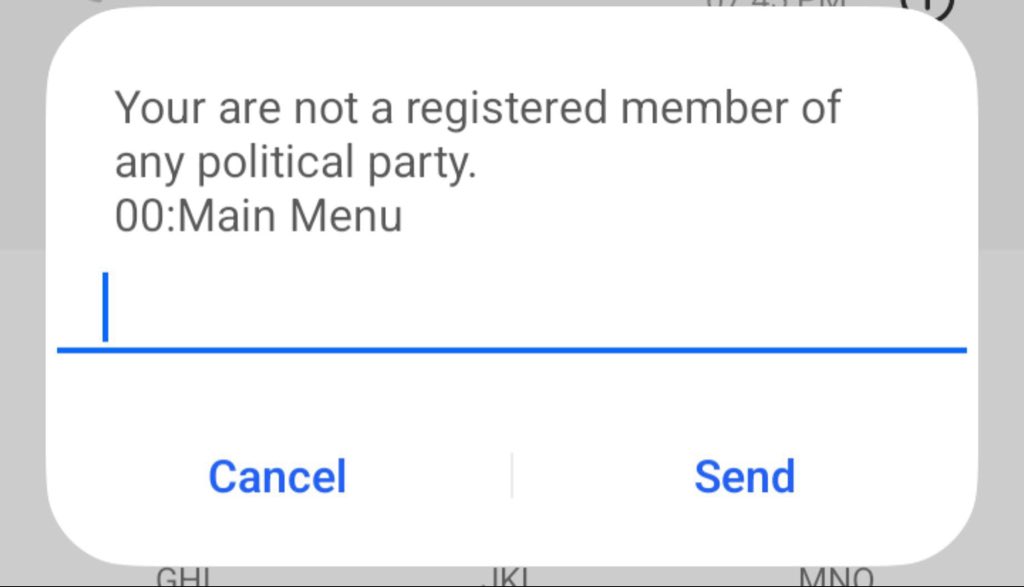Click the word 'Your' in the message
The image size is (1024, 587).
[161, 108]
